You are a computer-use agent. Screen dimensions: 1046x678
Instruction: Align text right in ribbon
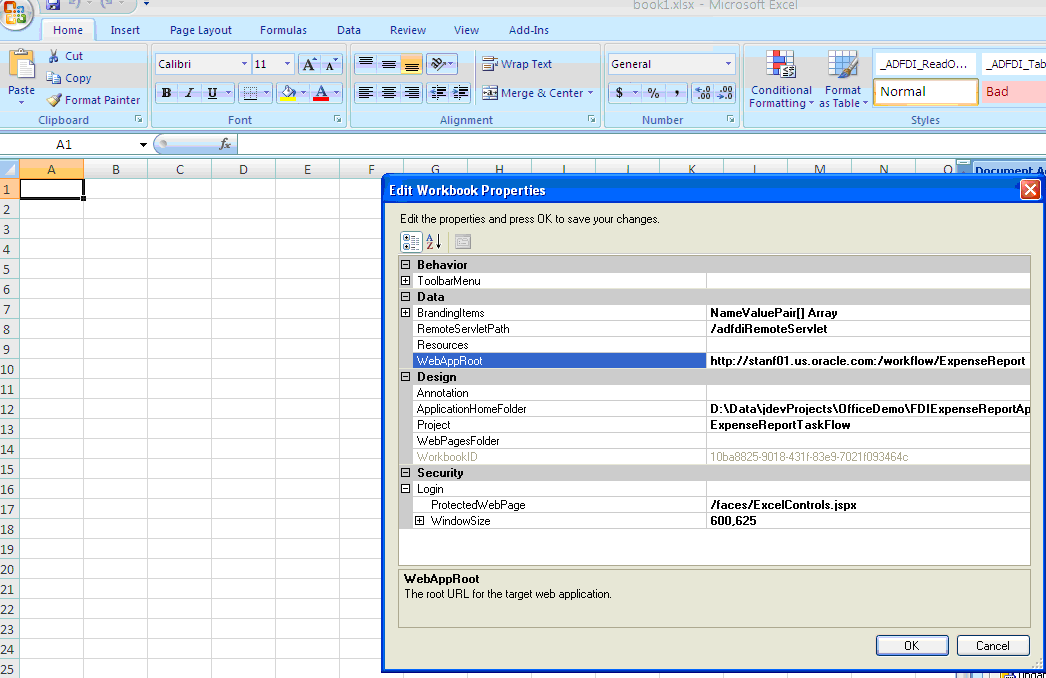tap(412, 93)
